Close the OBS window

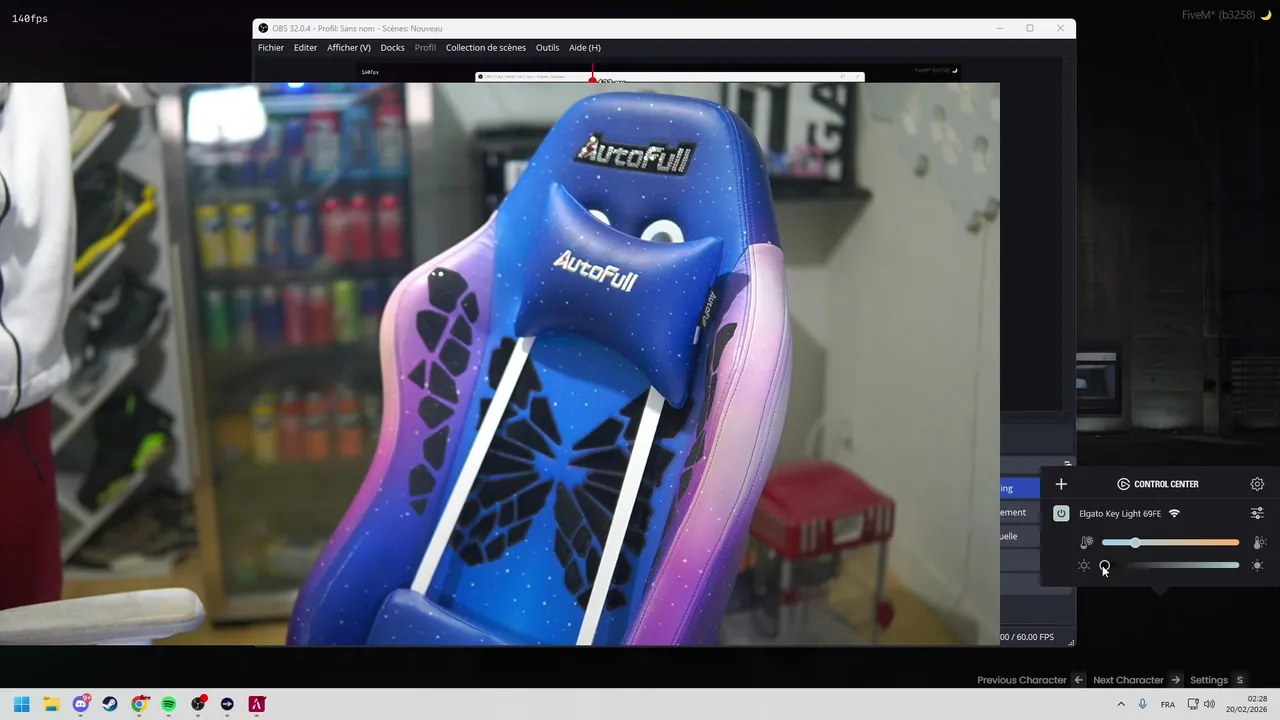point(1060,28)
